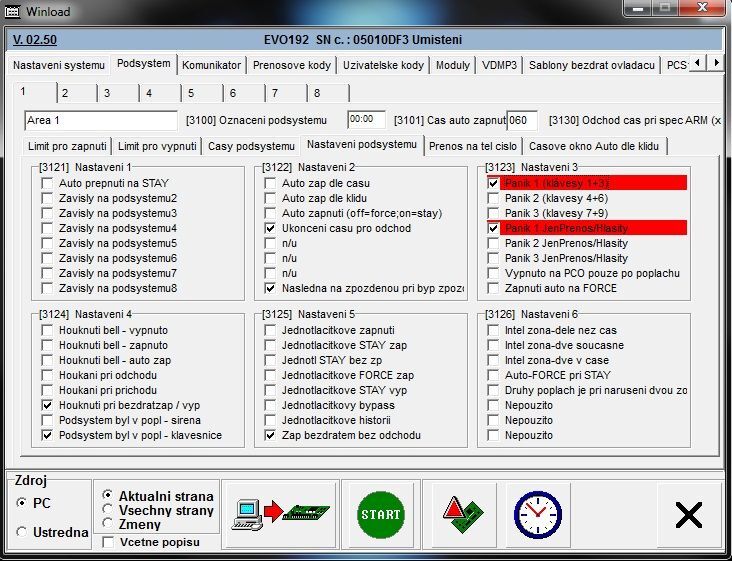Enable Auto prepnuti na STAY checkbox
The image size is (732, 561).
coord(47,184)
